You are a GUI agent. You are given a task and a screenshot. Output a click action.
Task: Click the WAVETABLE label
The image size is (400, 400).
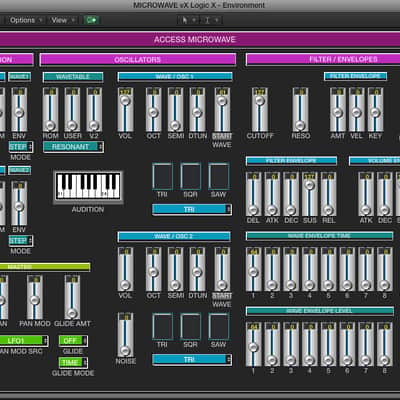(73, 77)
